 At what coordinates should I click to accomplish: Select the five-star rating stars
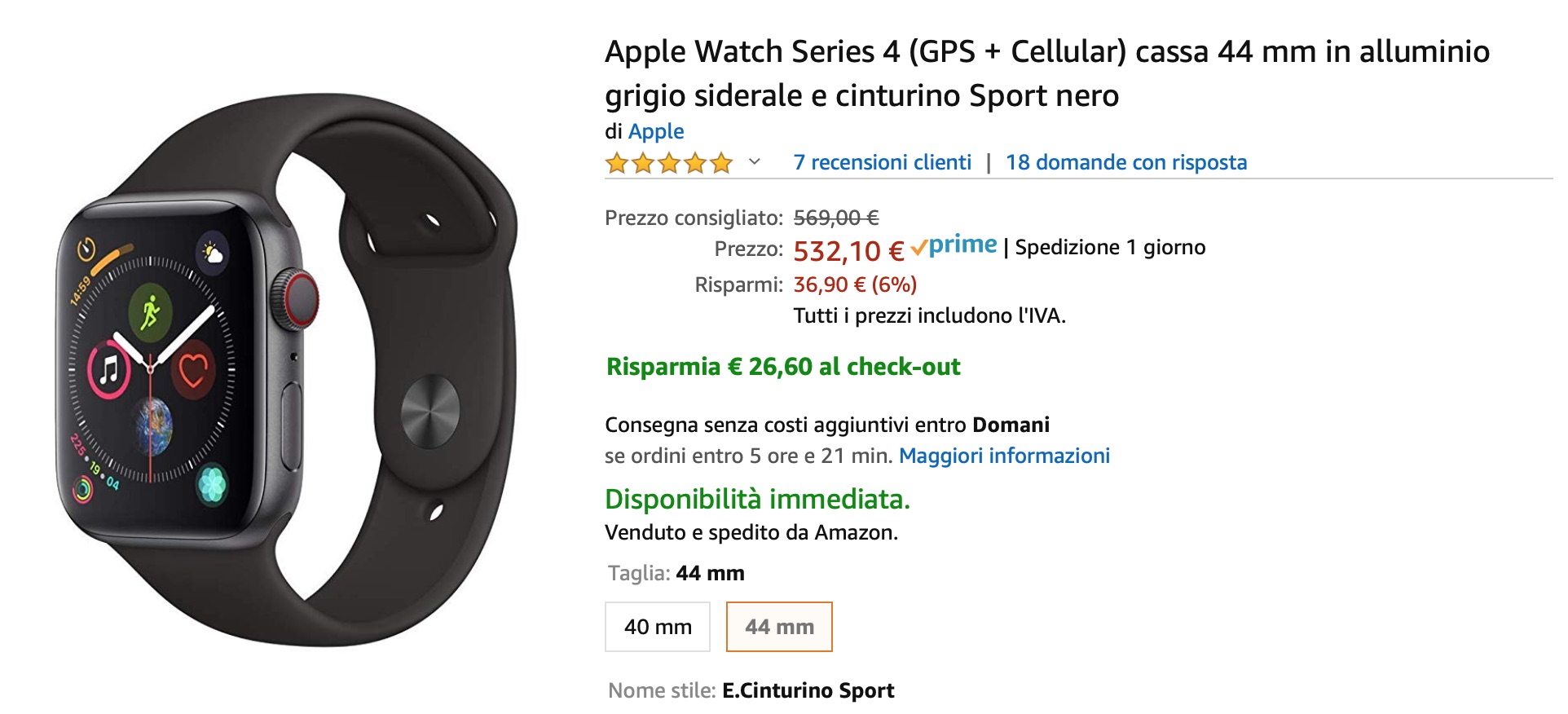coord(667,162)
